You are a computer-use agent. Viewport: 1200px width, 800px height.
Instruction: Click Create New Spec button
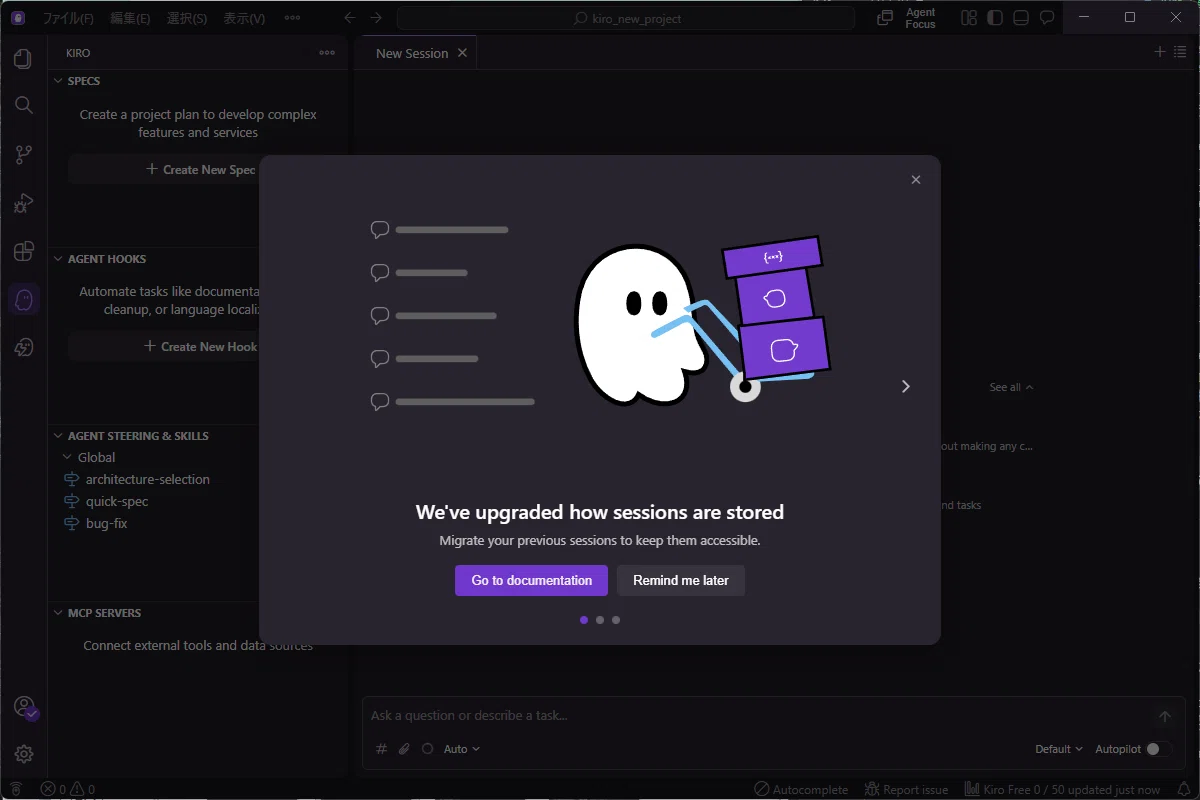tap(200, 169)
